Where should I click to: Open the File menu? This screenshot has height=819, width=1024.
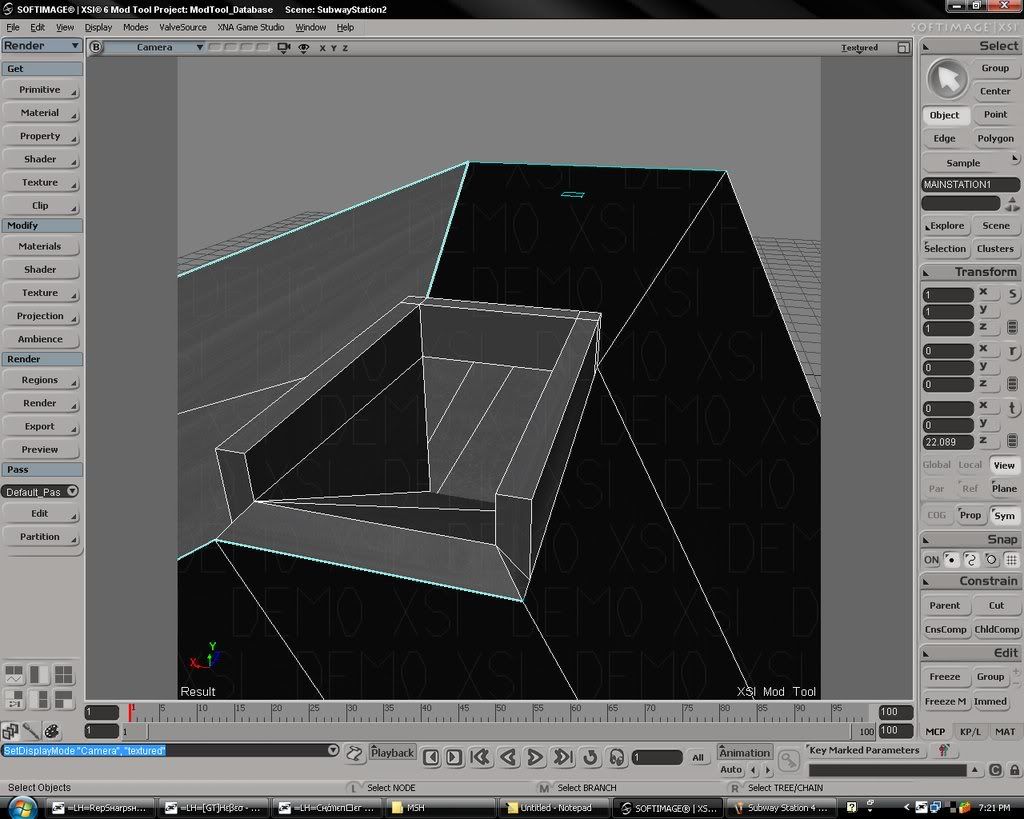[13, 27]
